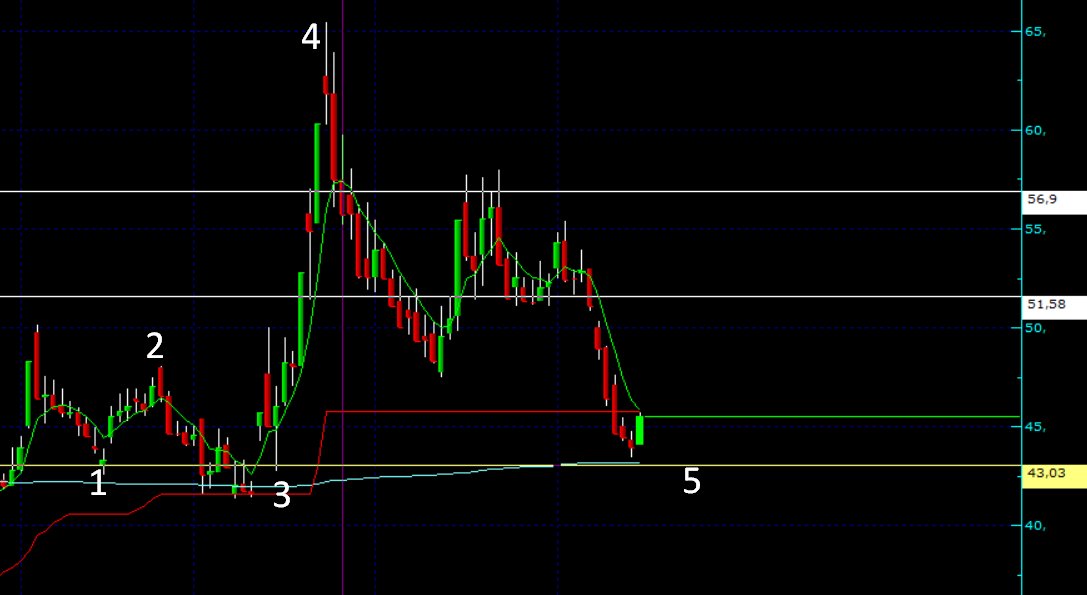
Task: Select the green horizontal line extending right
Action: point(850,415)
